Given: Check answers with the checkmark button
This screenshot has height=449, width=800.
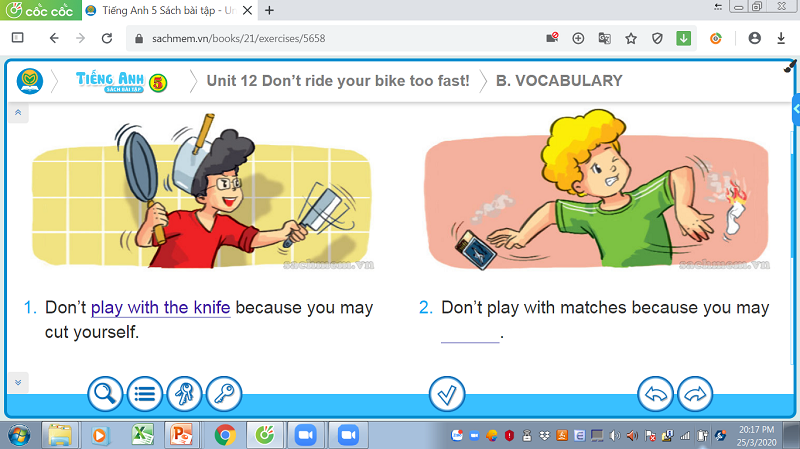Looking at the screenshot, I should [x=447, y=394].
